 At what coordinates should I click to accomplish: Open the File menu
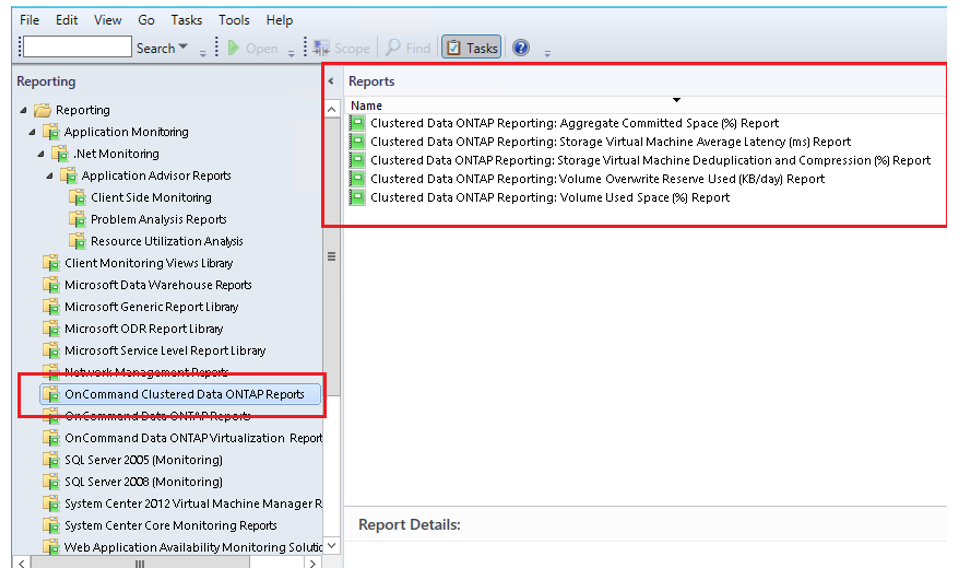coord(30,20)
